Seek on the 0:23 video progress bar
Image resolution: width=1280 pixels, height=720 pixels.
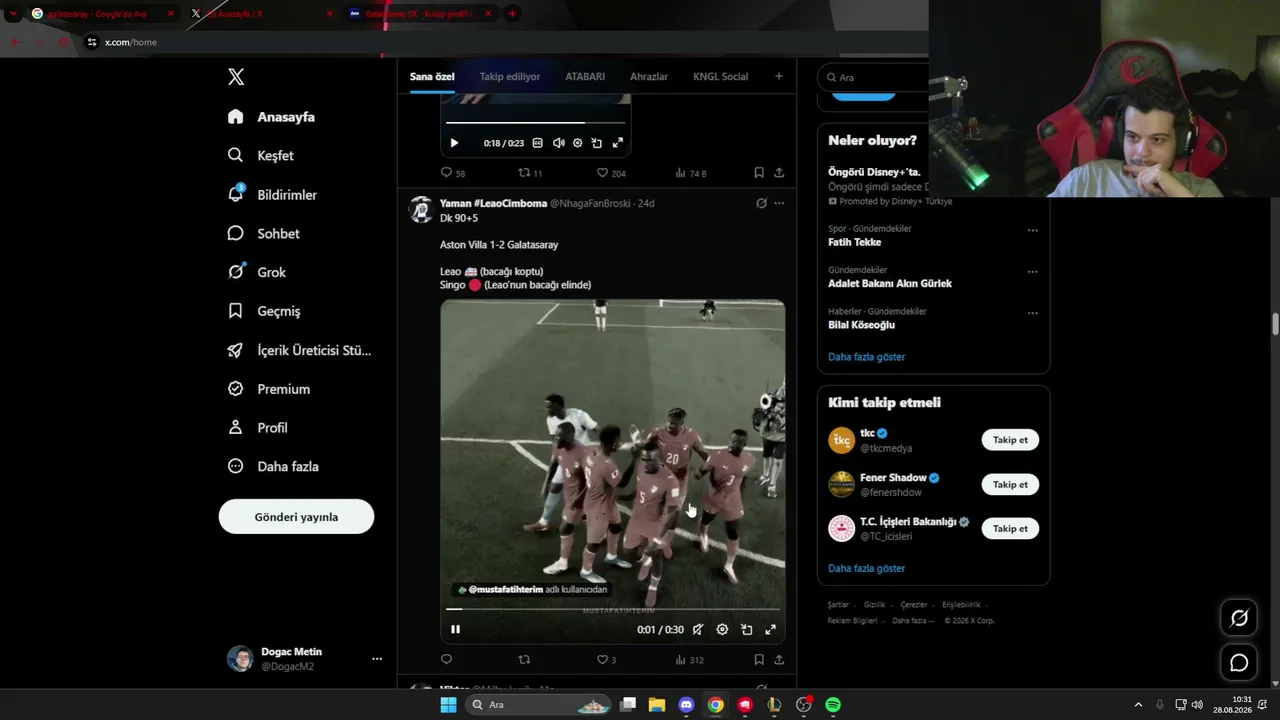point(535,123)
